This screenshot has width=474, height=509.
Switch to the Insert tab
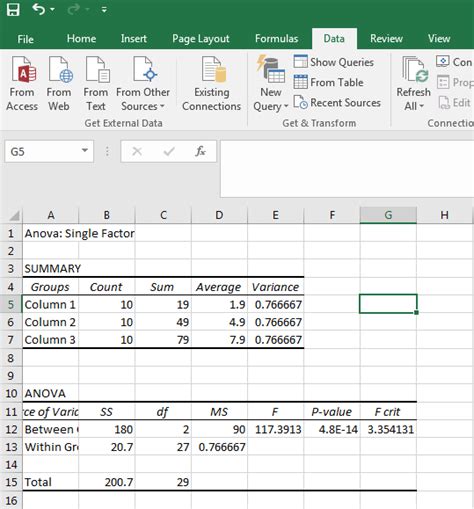pyautogui.click(x=134, y=39)
